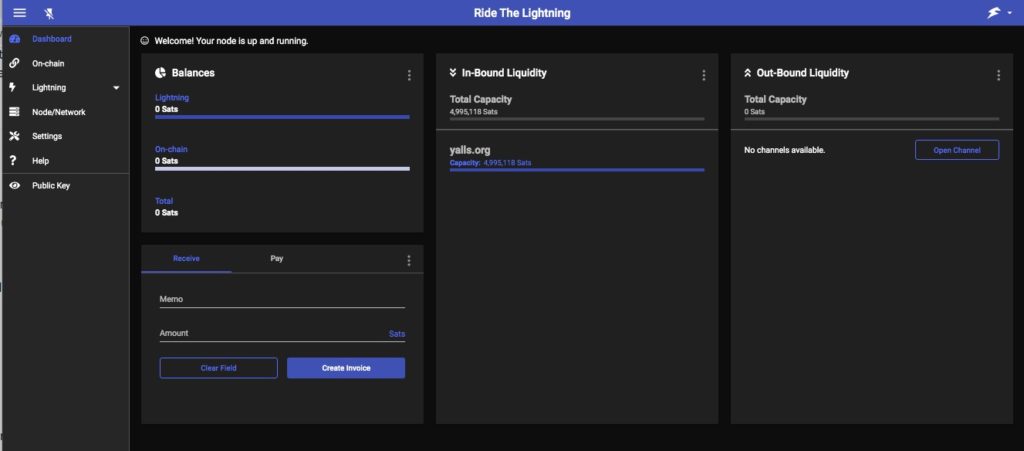Image resolution: width=1024 pixels, height=451 pixels.
Task: Open the hamburger menu
Action: click(20, 13)
